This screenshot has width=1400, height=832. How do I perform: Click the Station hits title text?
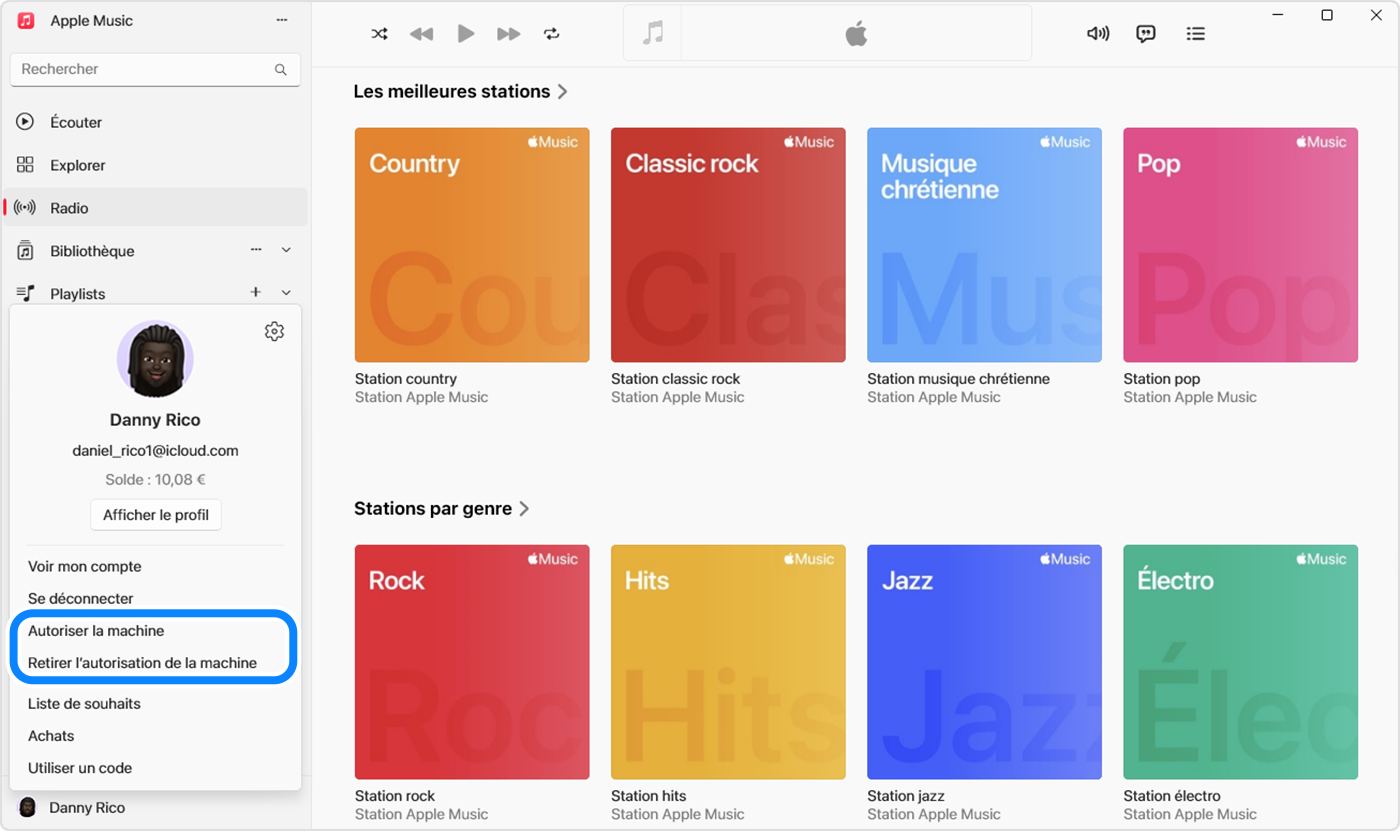tap(649, 796)
